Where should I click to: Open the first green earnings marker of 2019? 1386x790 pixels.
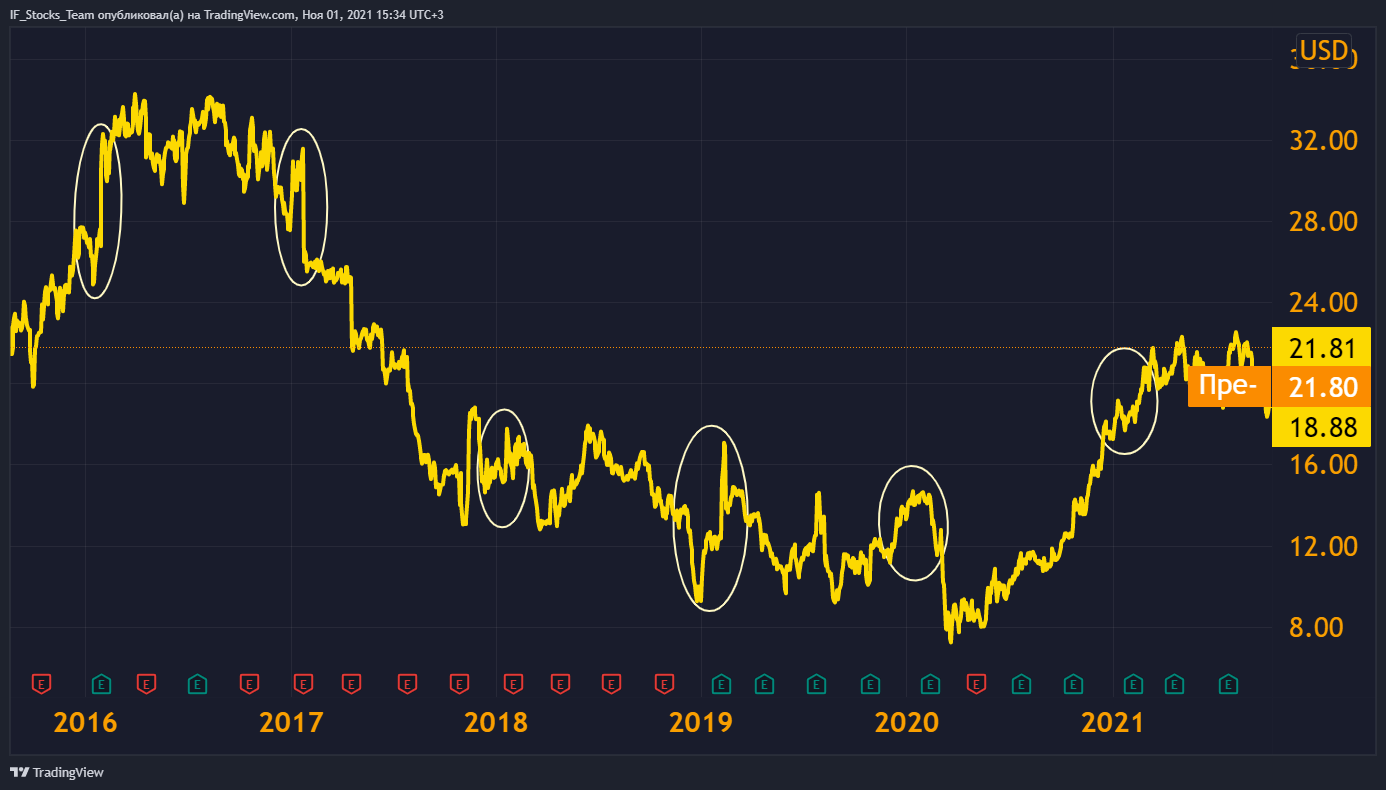[720, 684]
